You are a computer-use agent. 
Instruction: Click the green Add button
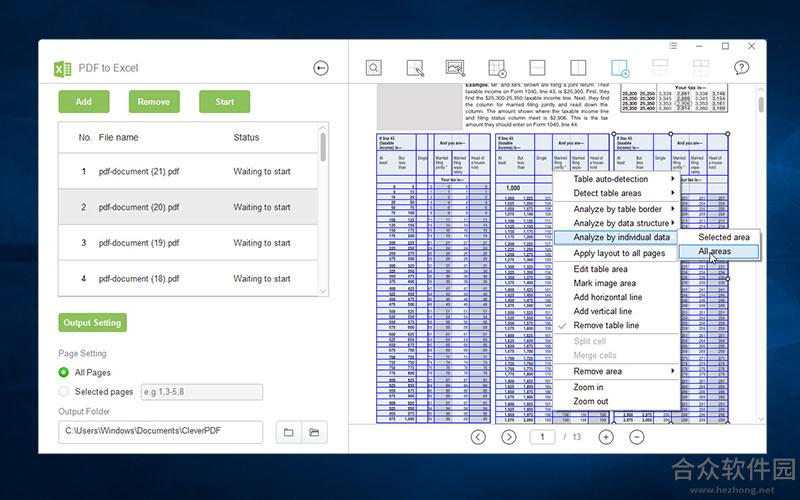tap(84, 102)
